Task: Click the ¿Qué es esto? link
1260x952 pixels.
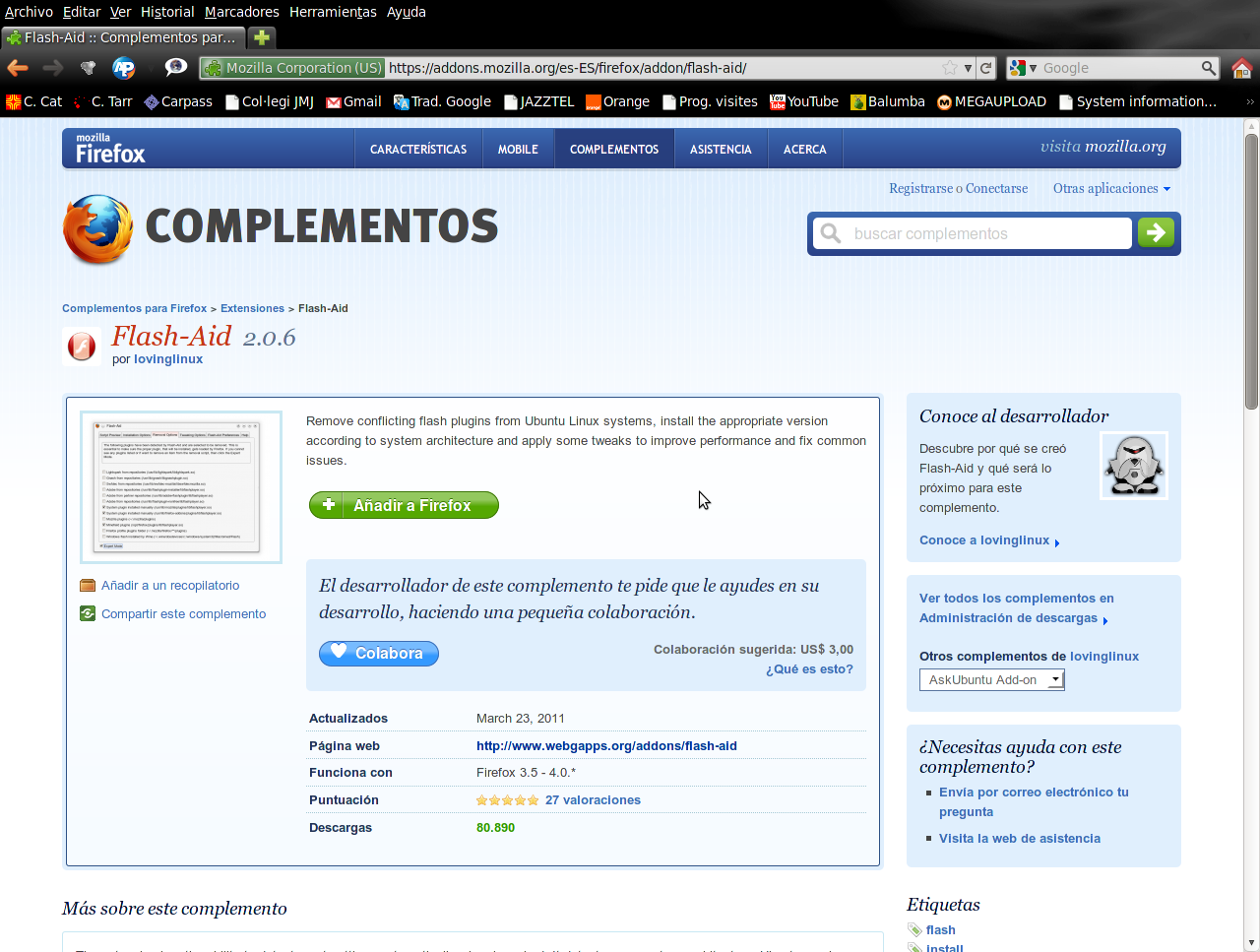Action: pos(809,668)
